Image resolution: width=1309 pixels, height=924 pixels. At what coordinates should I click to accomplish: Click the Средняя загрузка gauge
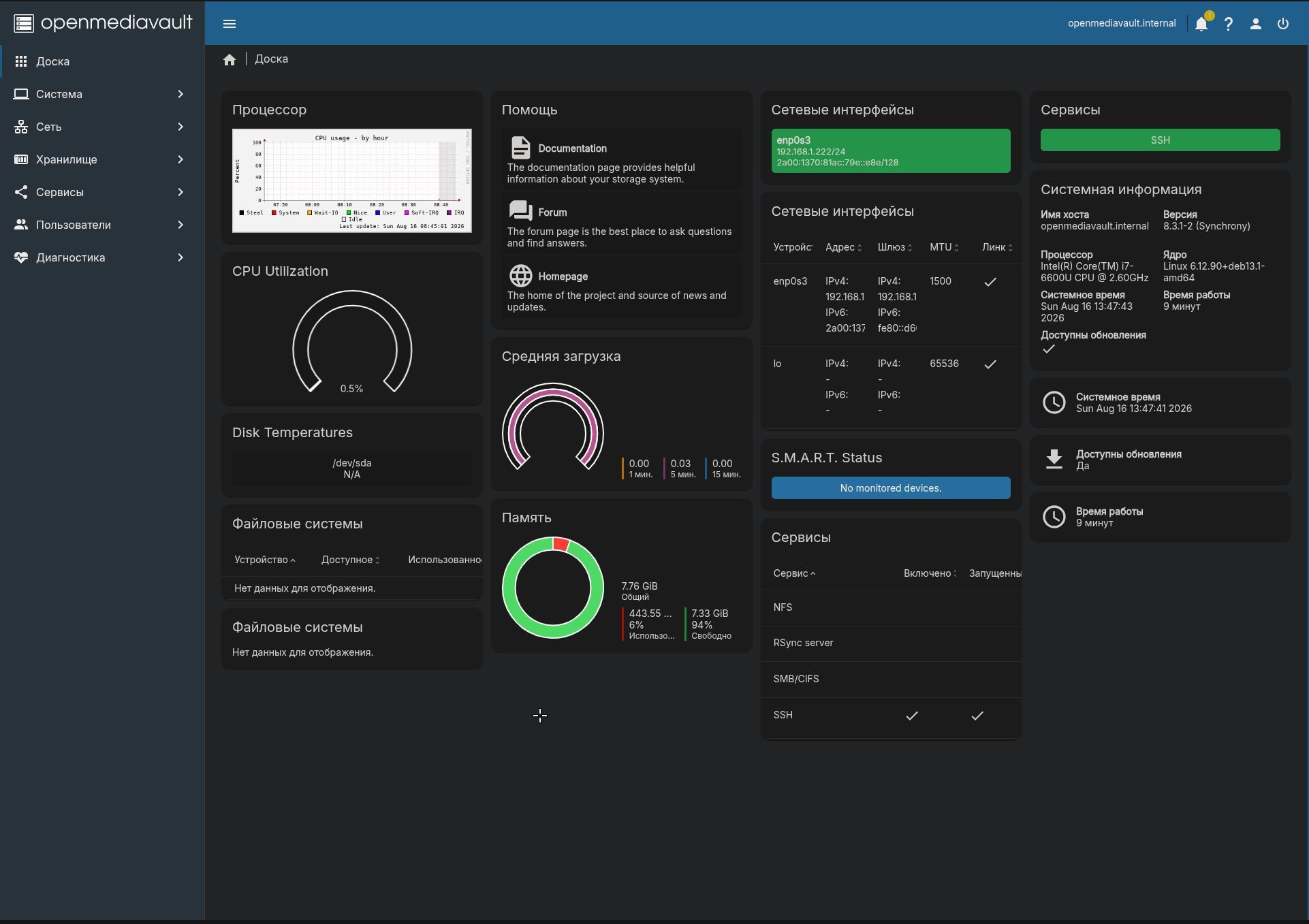tap(553, 427)
